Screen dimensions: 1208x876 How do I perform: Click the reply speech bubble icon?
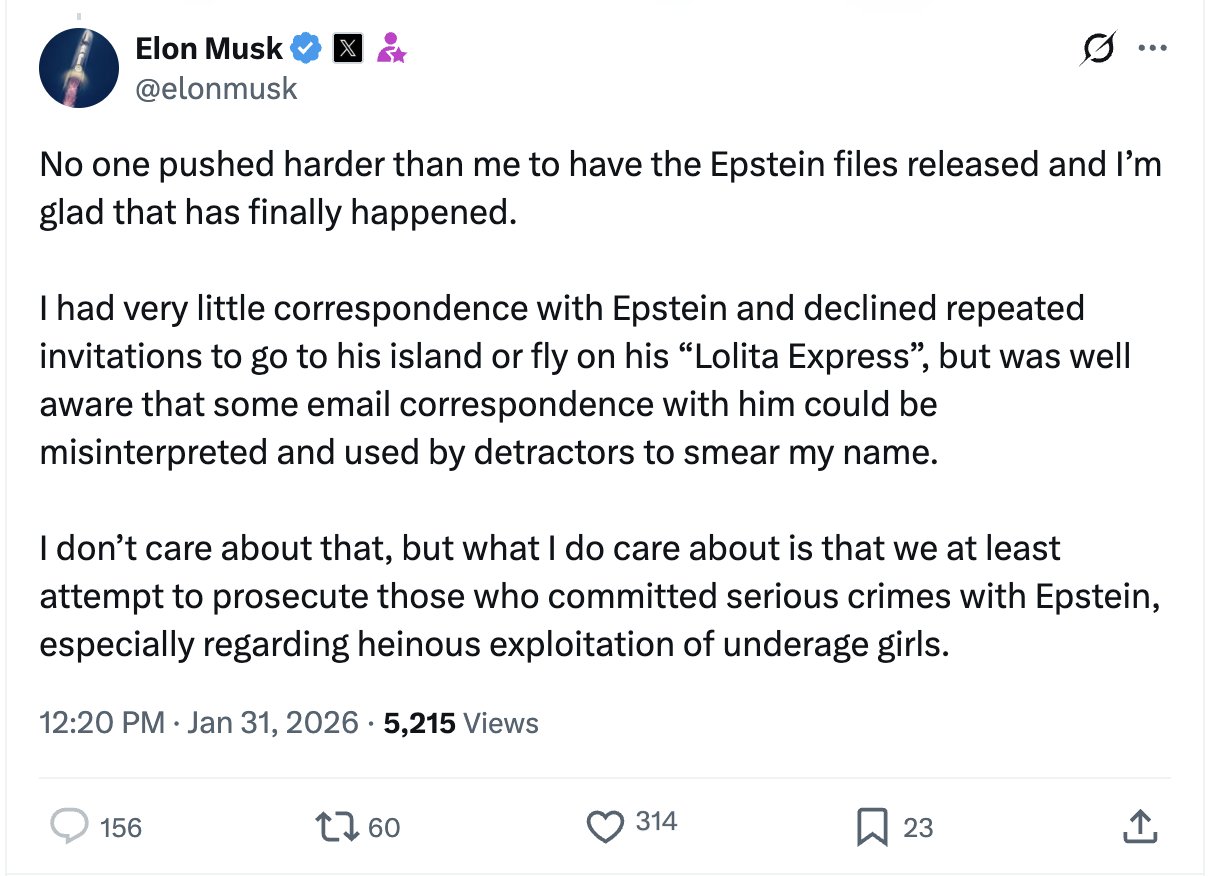[x=68, y=826]
